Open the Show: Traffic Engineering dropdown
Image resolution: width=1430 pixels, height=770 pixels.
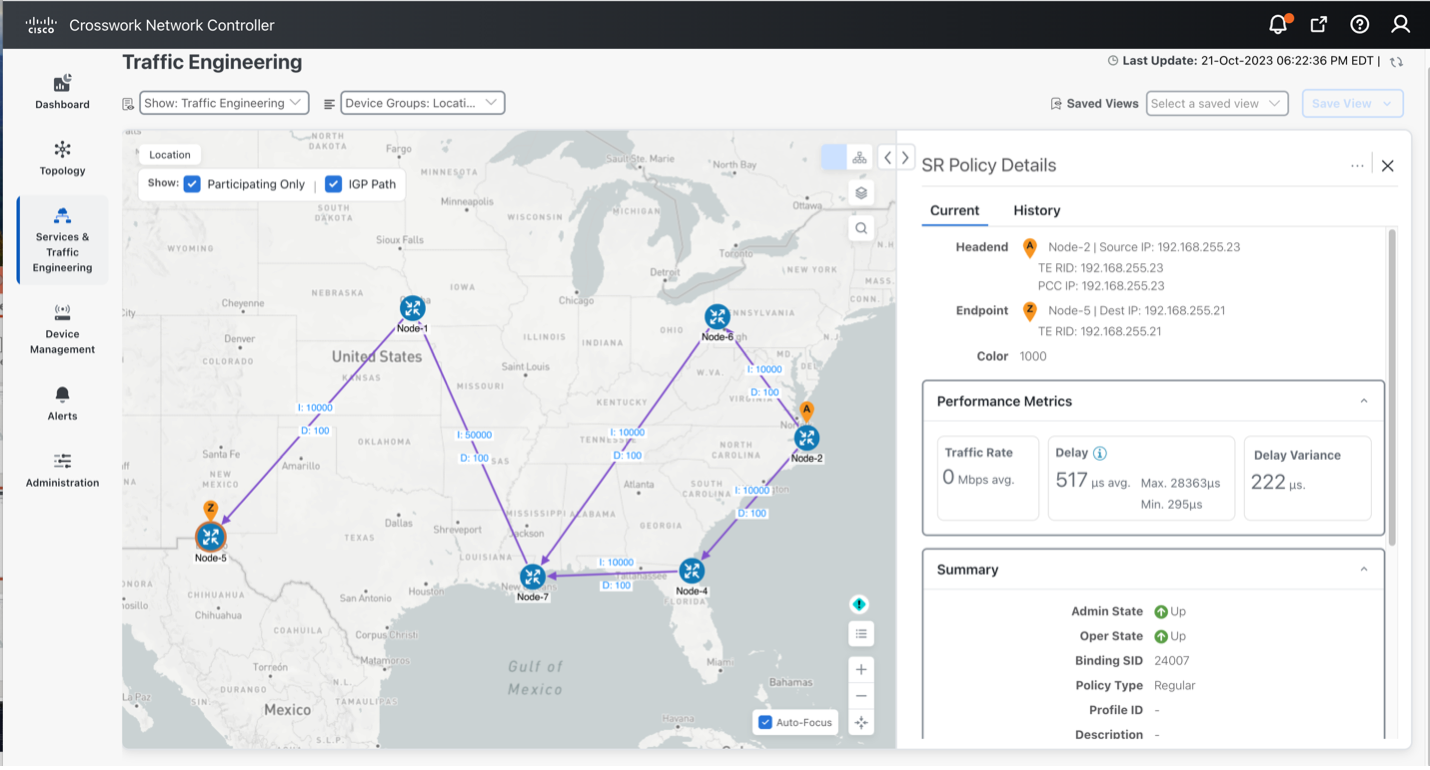(x=224, y=102)
